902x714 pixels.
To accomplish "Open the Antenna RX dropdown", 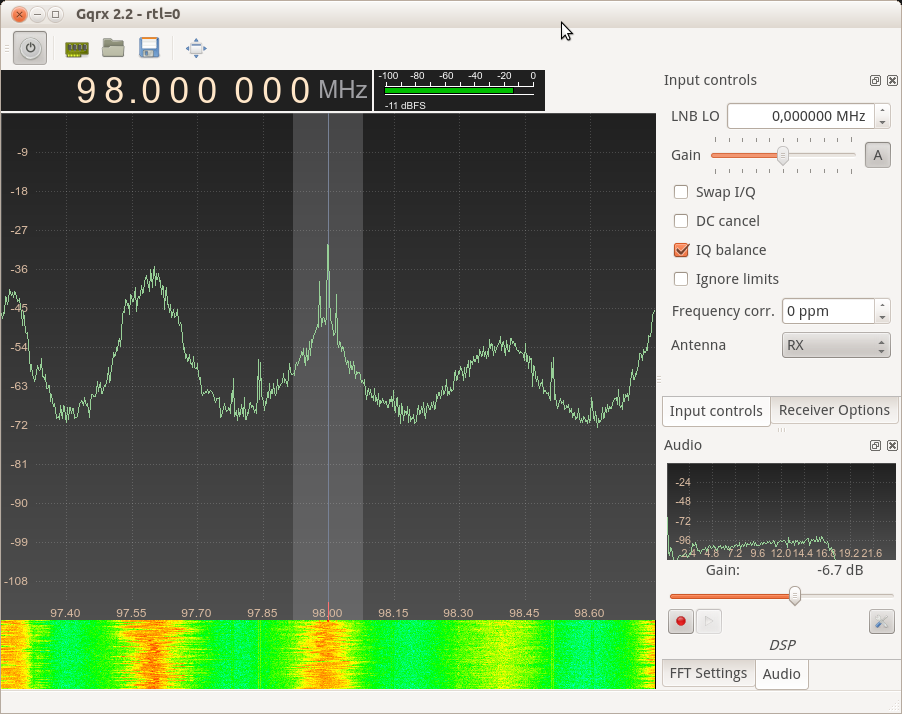I will (x=836, y=345).
